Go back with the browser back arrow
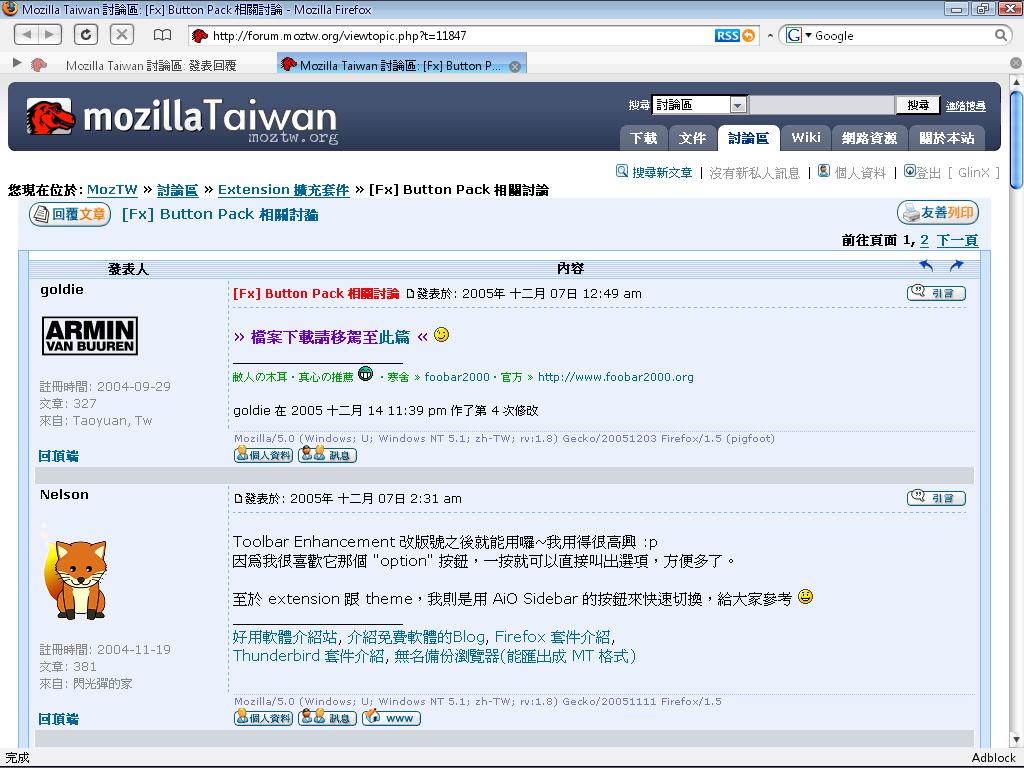1024x768 pixels. click(x=25, y=35)
